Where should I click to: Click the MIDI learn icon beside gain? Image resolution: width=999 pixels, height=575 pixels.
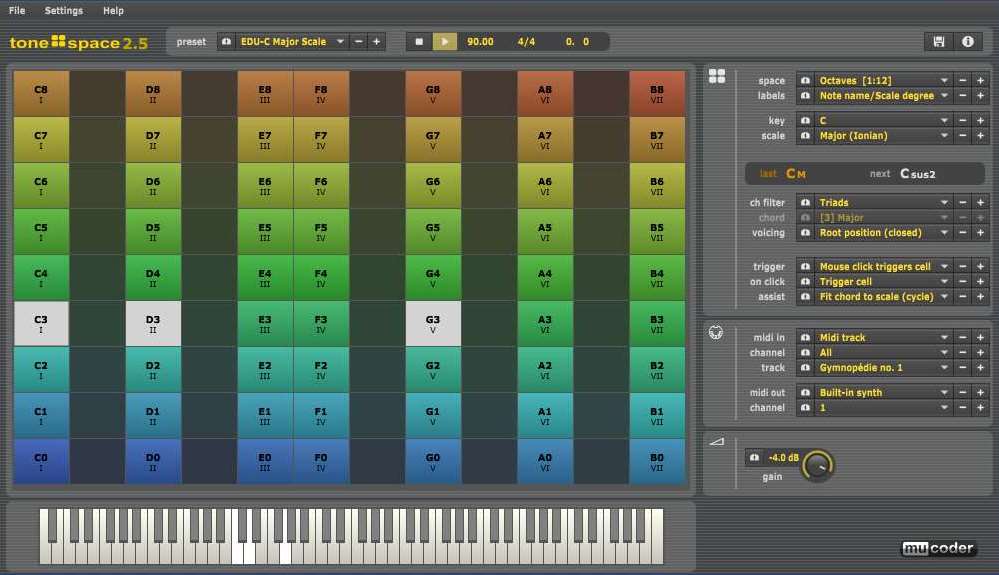[755, 458]
